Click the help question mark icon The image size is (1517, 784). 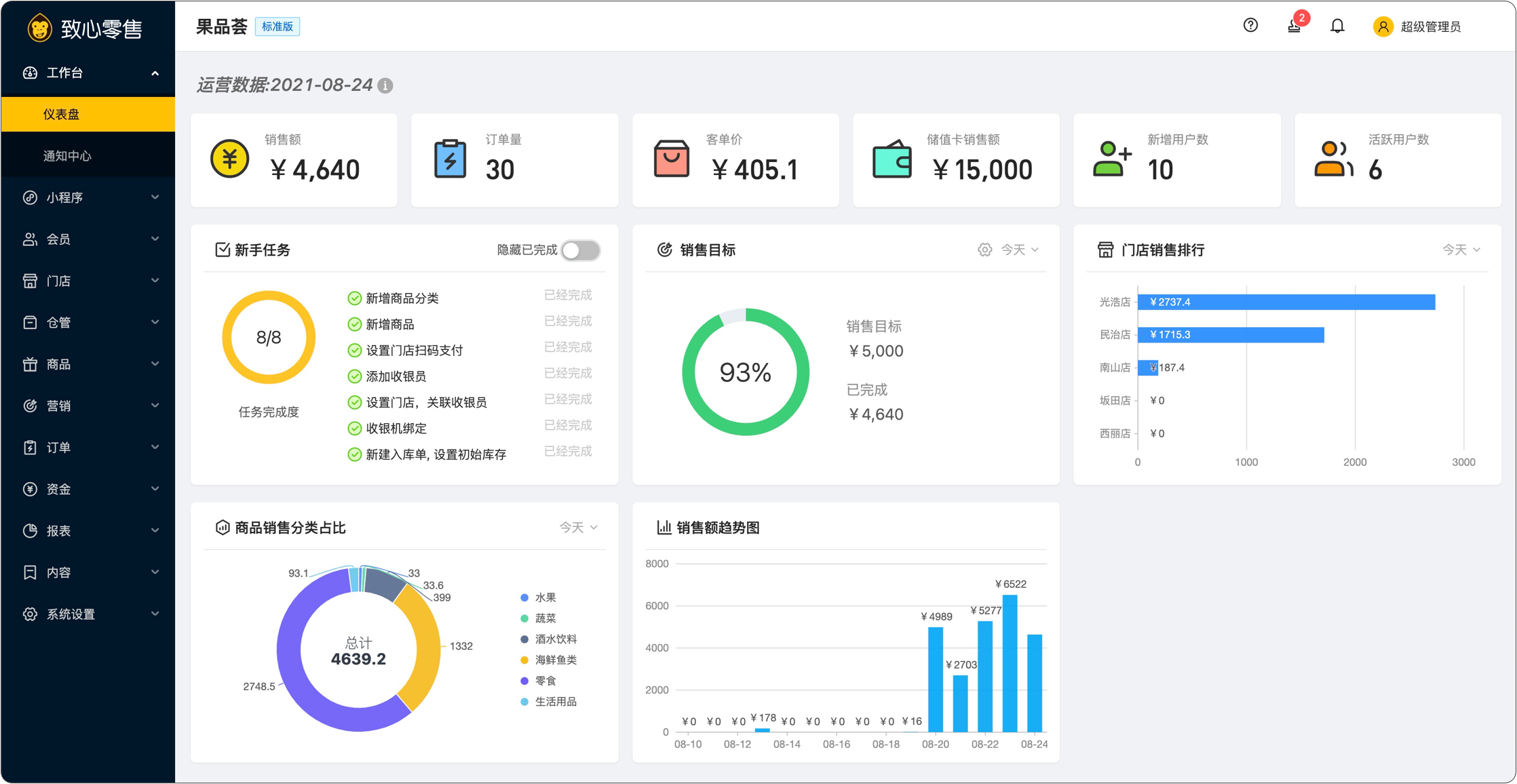tap(1250, 26)
